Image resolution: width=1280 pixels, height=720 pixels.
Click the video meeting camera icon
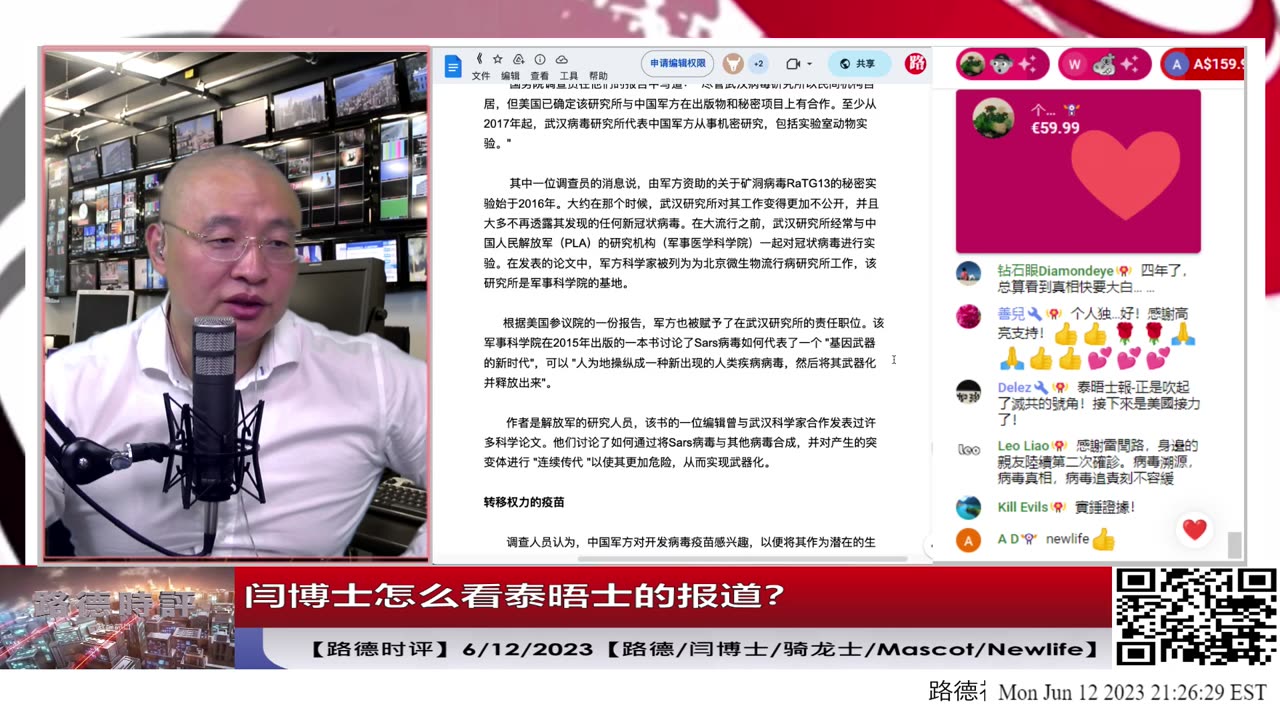click(x=793, y=63)
